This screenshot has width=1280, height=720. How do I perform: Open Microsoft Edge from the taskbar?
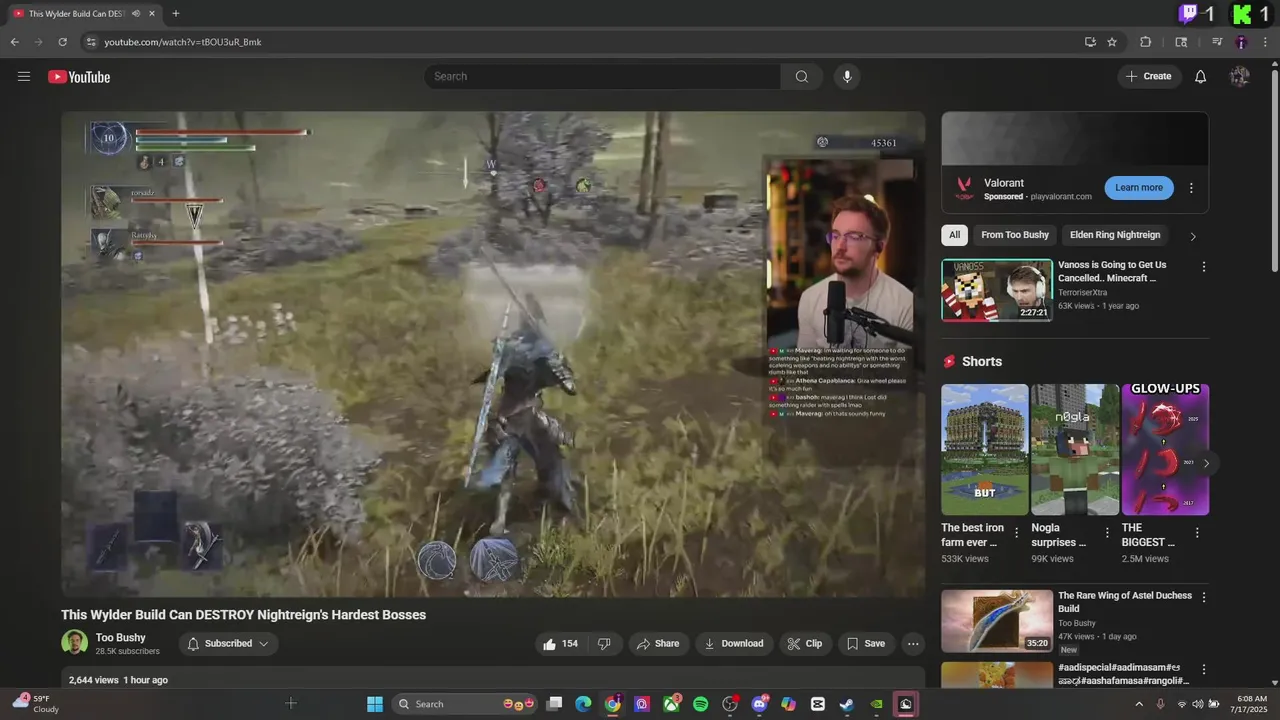(x=583, y=704)
